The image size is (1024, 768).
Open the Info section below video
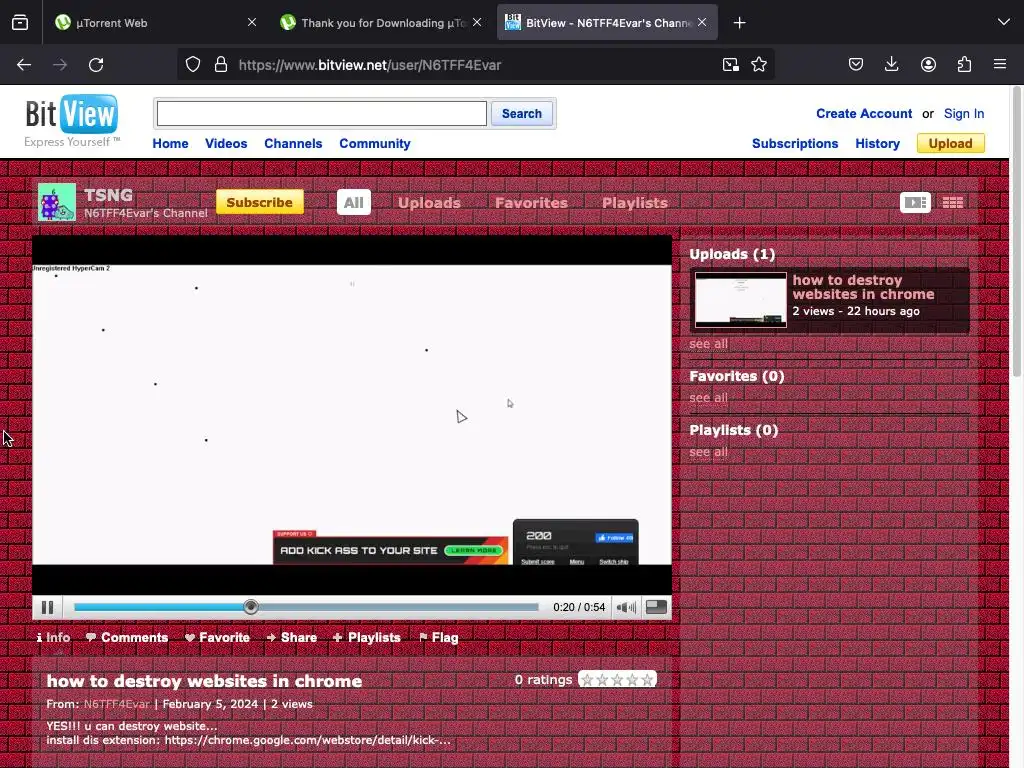(x=54, y=637)
